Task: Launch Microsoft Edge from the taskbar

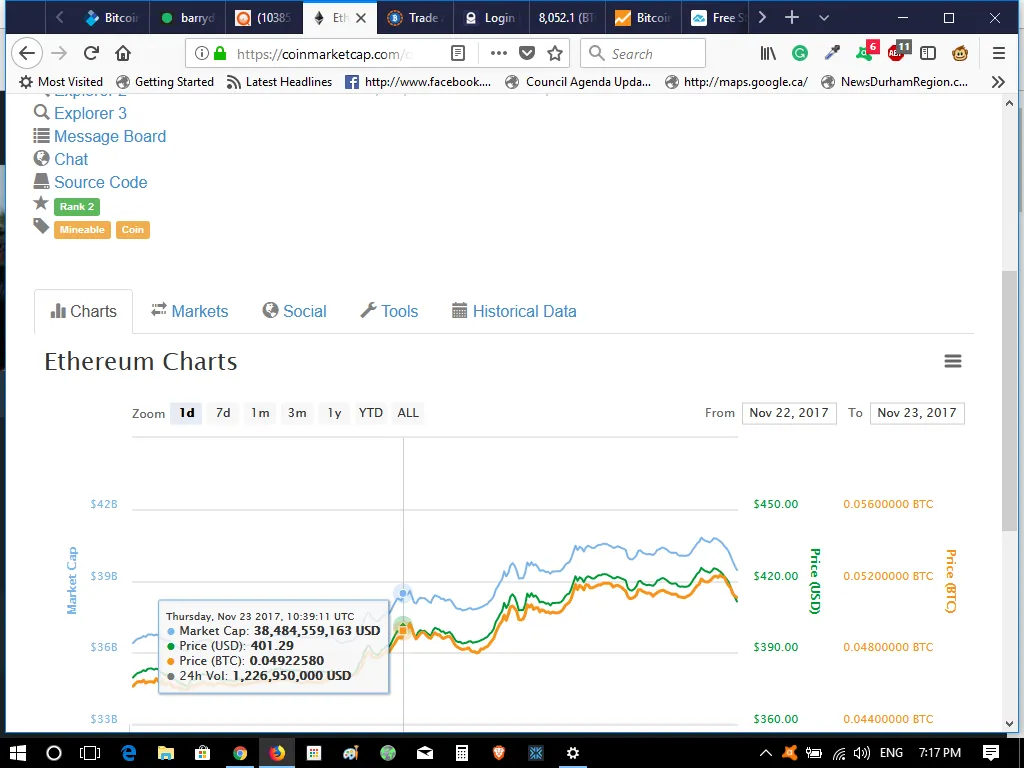Action: [x=128, y=753]
